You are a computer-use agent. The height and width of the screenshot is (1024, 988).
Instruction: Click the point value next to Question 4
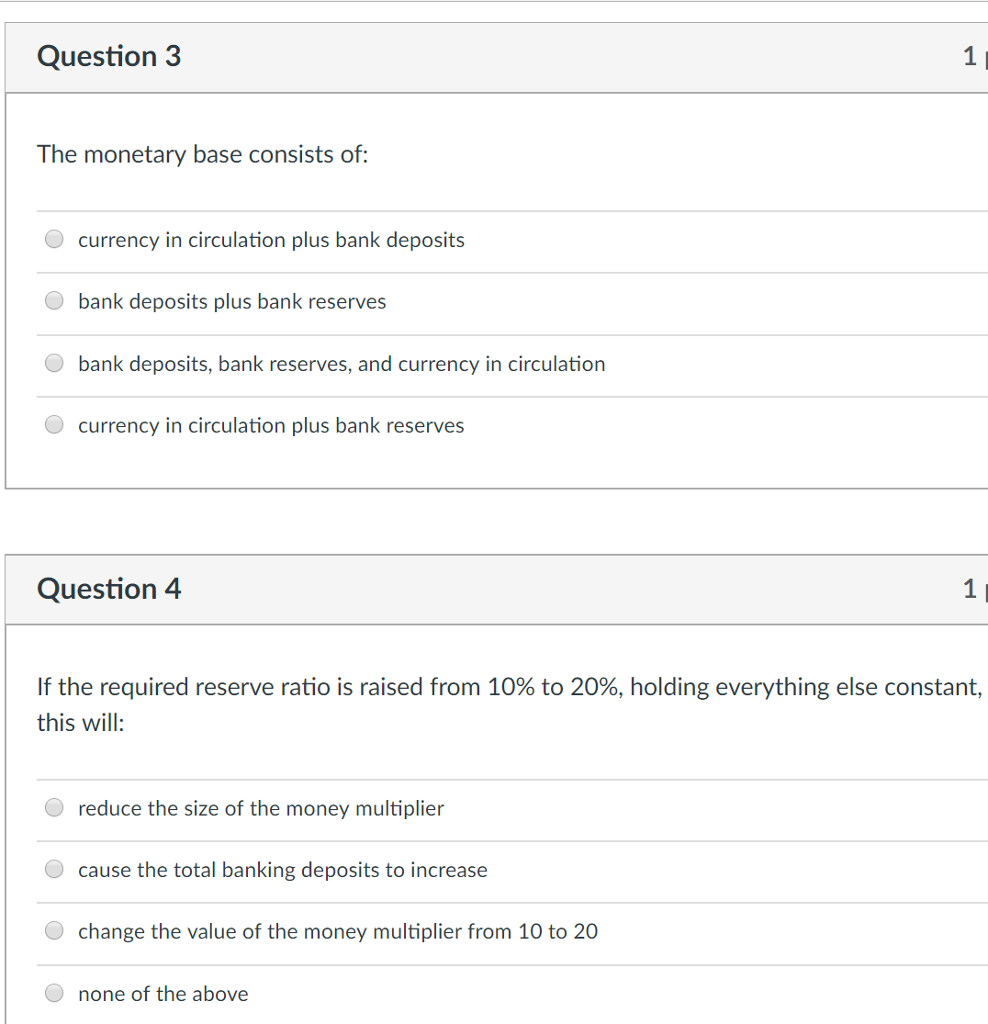pyautogui.click(x=969, y=589)
